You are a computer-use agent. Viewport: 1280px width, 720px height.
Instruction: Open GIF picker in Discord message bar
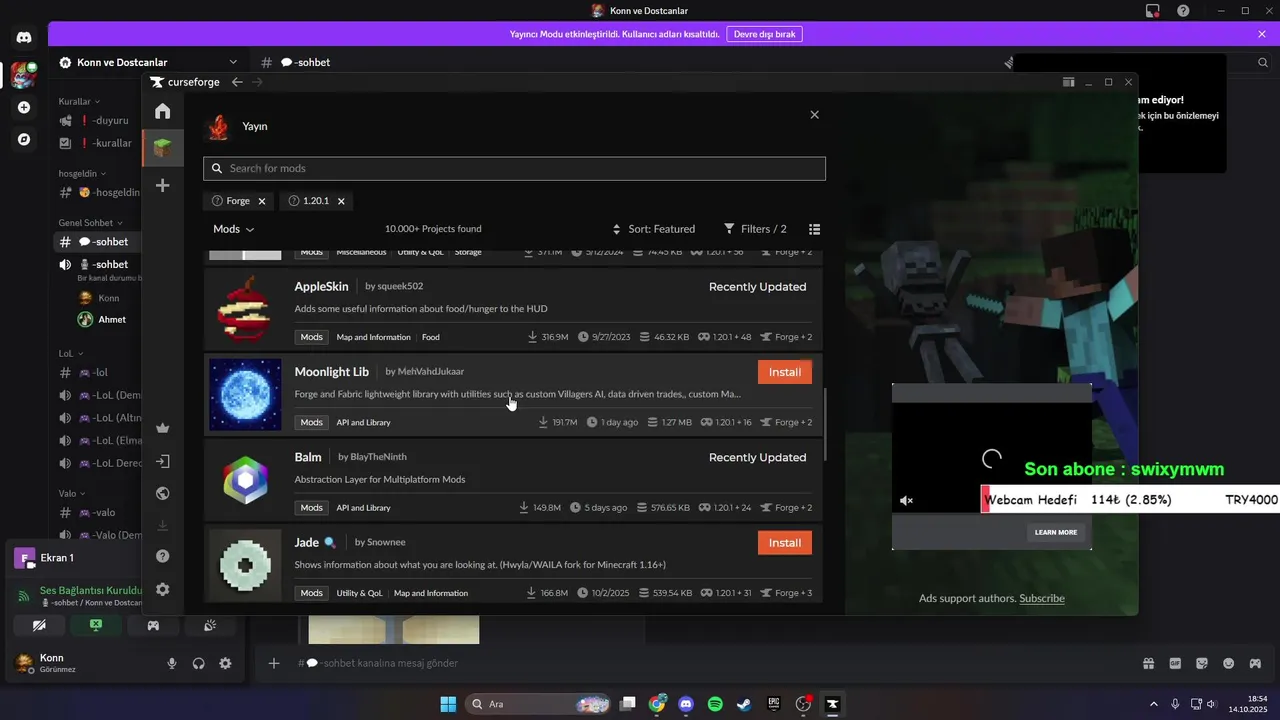1175,663
